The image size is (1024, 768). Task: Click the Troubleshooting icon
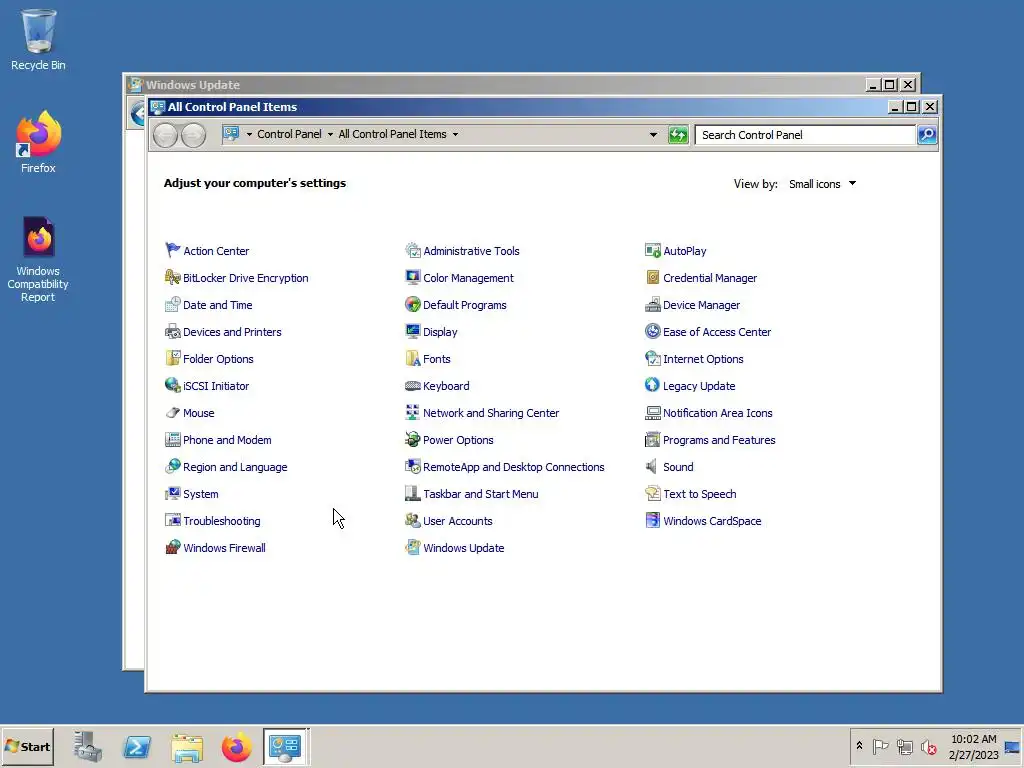(x=172, y=520)
